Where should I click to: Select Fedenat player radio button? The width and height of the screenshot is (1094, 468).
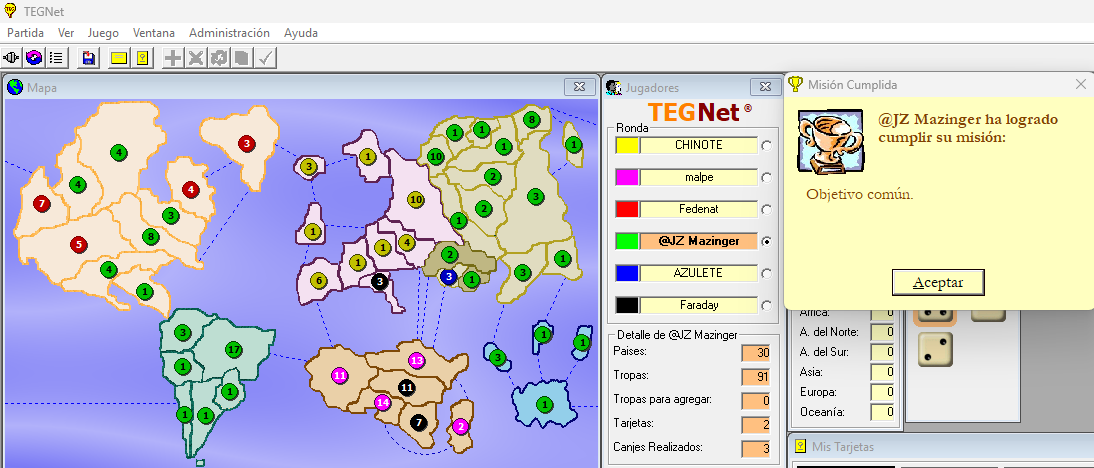(767, 209)
